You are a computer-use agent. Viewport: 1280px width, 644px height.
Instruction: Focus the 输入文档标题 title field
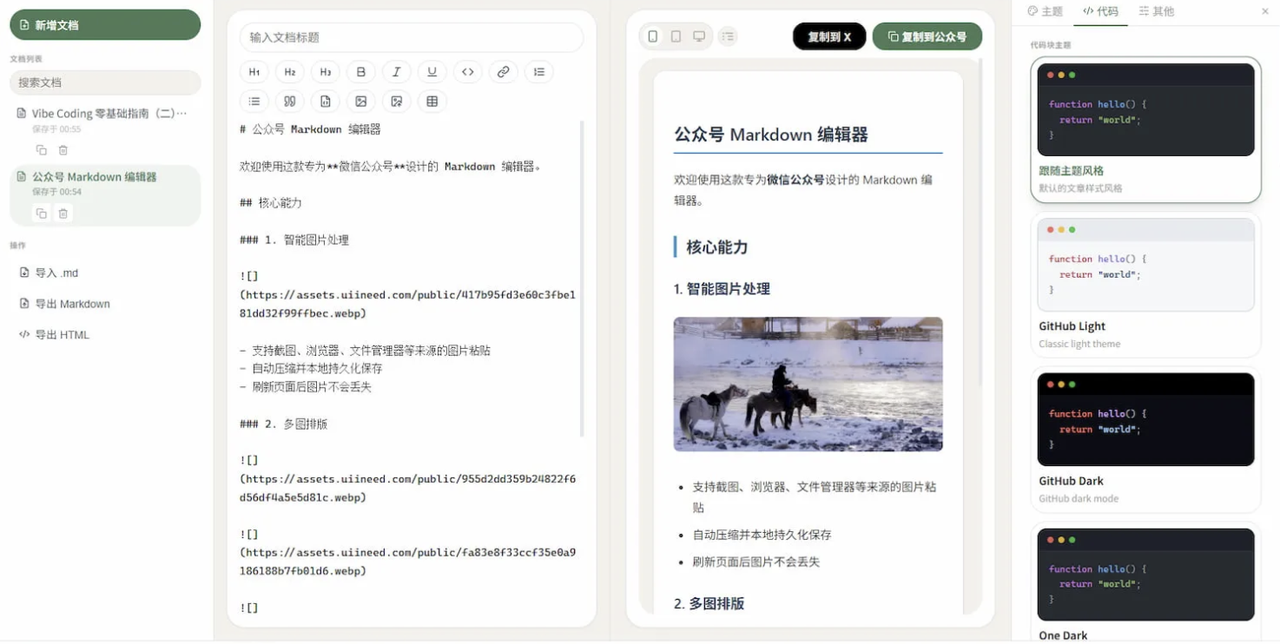(x=411, y=37)
